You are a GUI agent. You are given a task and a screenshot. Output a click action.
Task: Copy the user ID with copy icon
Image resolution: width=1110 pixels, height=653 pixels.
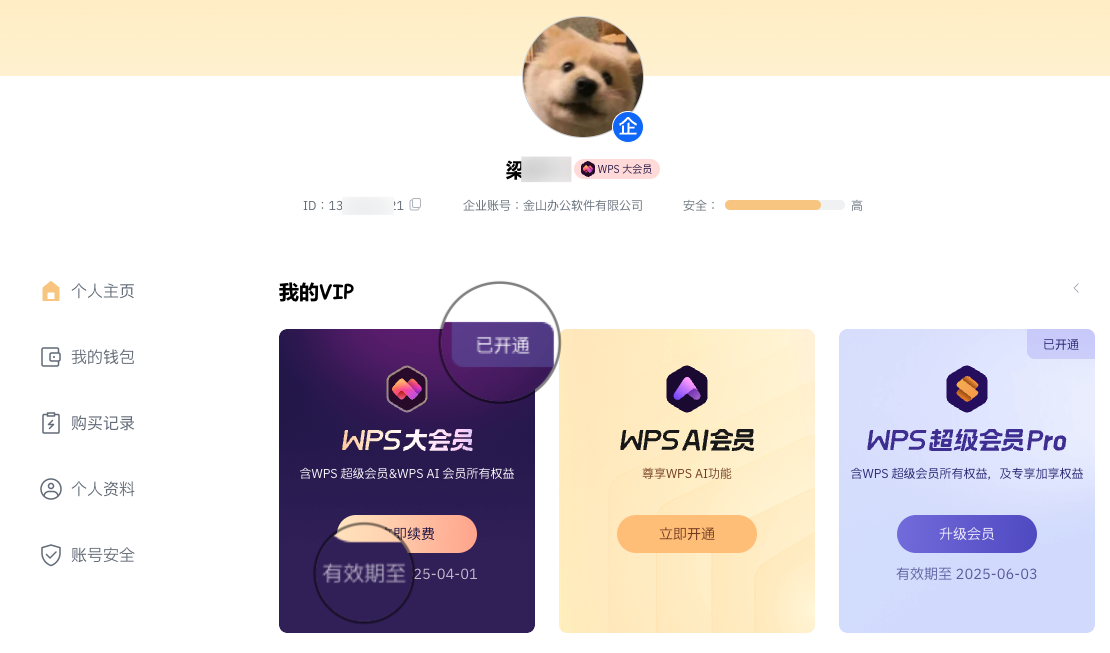tap(416, 205)
